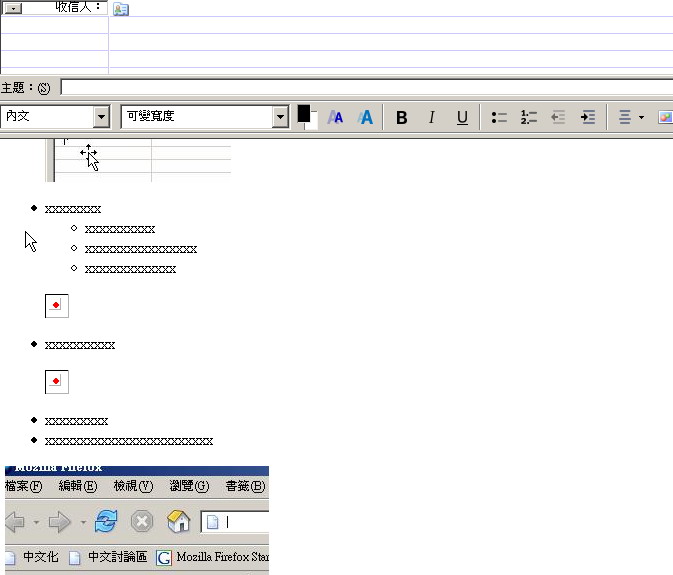The width and height of the screenshot is (673, 575).
Task: Toggle bold formatting
Action: pyautogui.click(x=402, y=117)
